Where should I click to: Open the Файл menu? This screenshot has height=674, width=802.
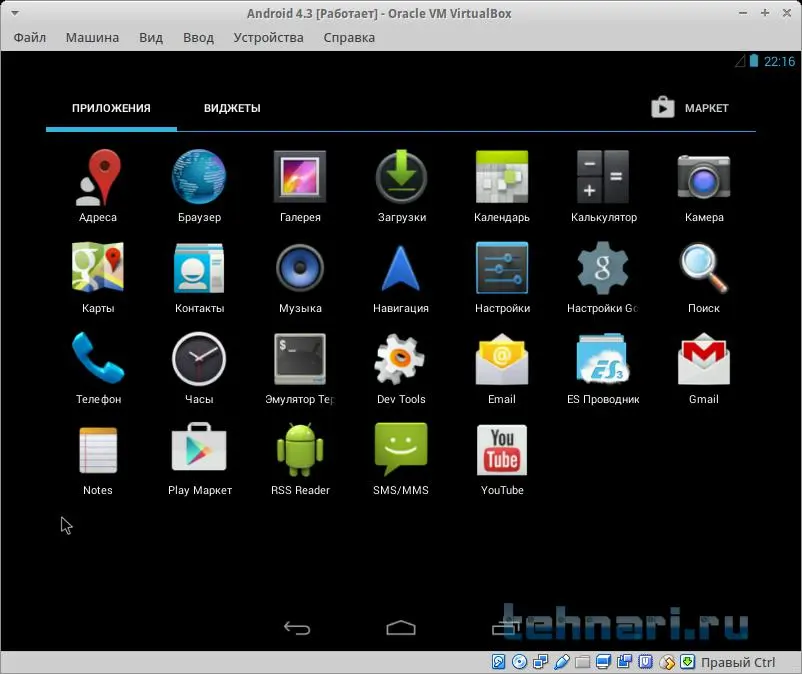tap(30, 37)
